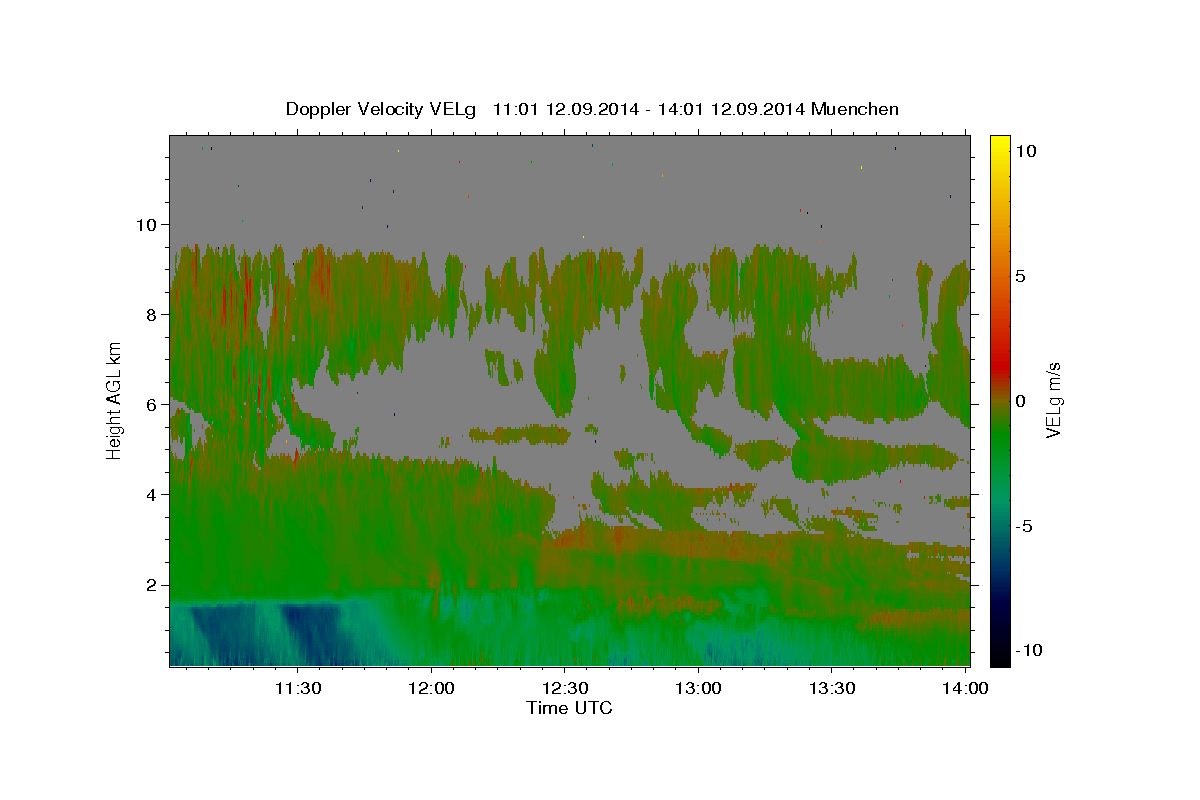Click the colorbar label '-5'
Screen dimensions: 1200x800
[1023, 526]
